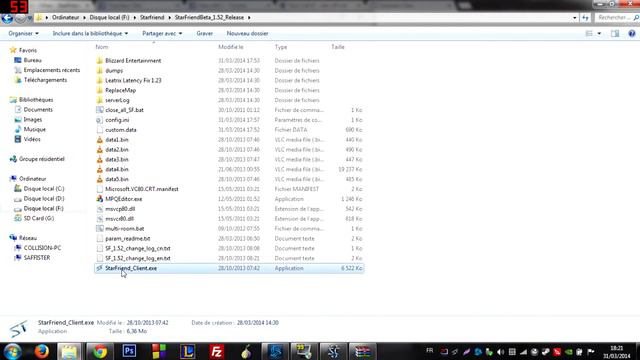This screenshot has width=640, height=360.
Task: Expand breadcrumb arrow after Starfriend
Action: pos(169,18)
